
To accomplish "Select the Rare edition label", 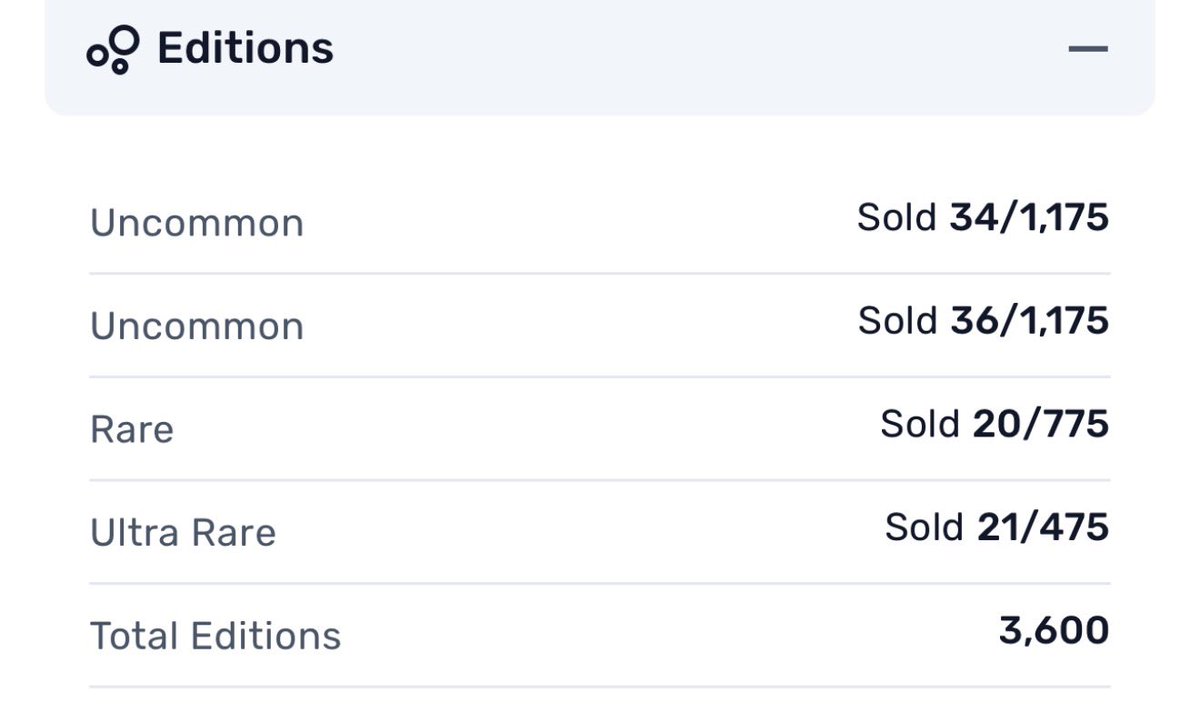I will coord(132,430).
